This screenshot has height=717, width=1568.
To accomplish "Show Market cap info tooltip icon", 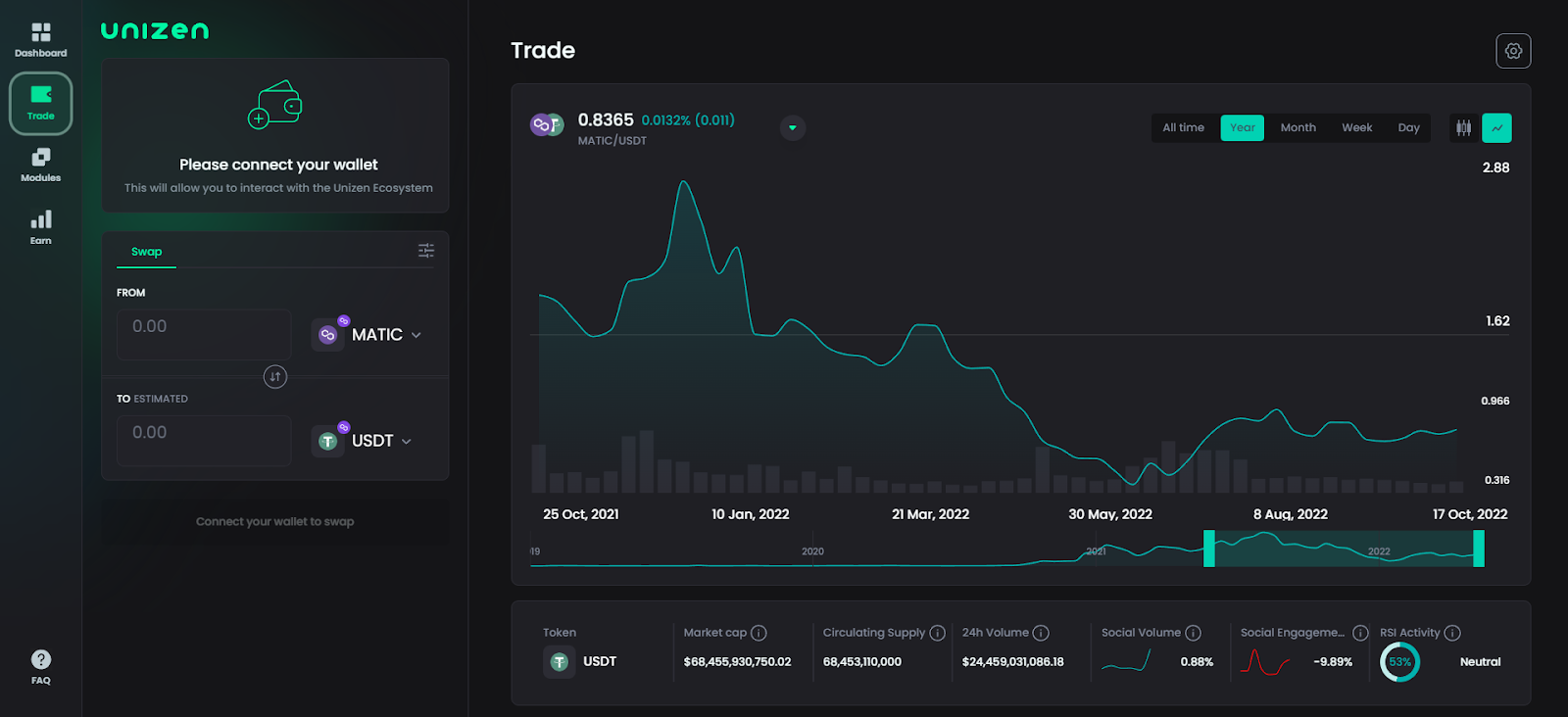I will 759,633.
